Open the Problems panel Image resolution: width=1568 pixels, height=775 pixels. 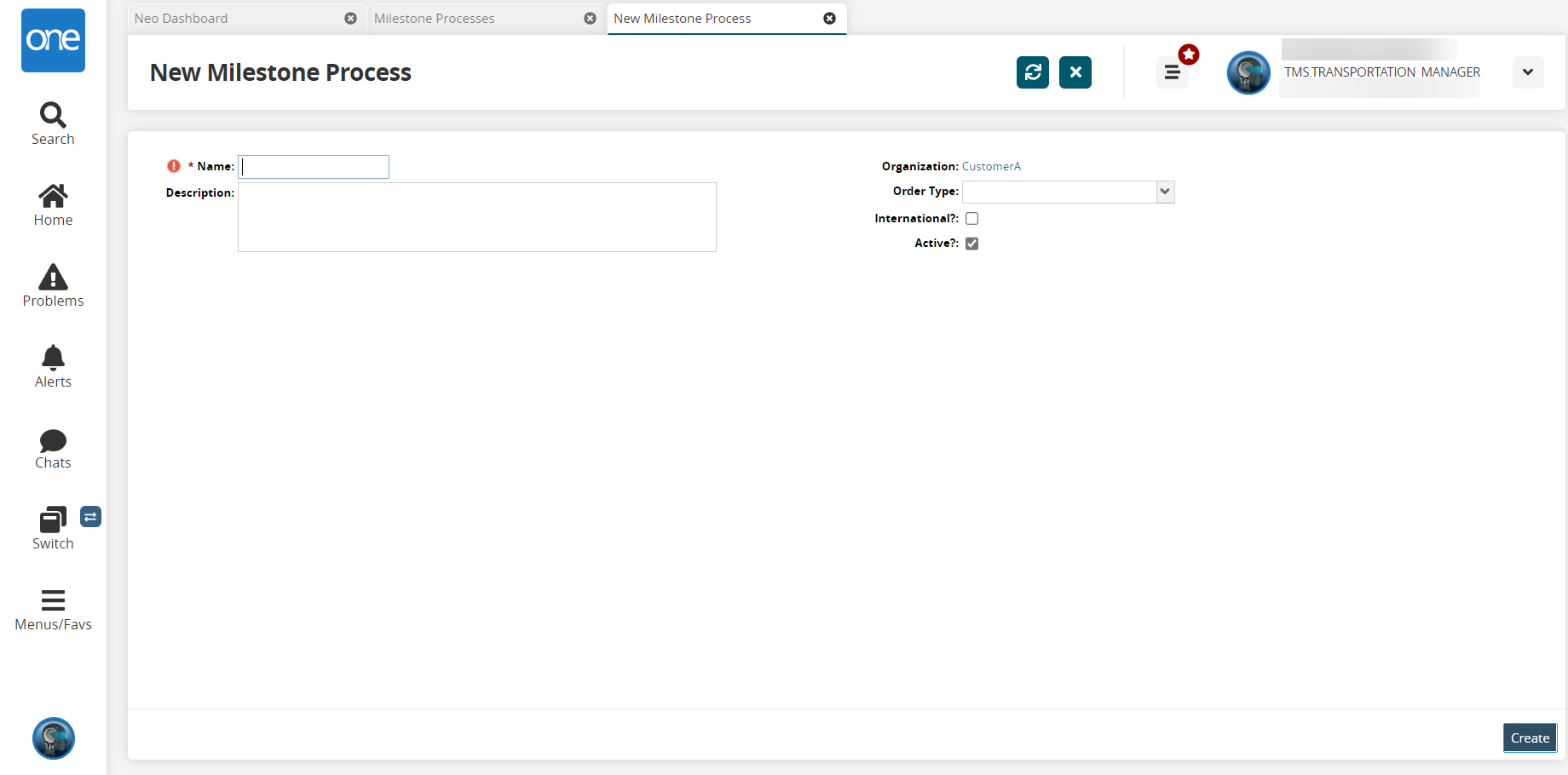(x=53, y=286)
